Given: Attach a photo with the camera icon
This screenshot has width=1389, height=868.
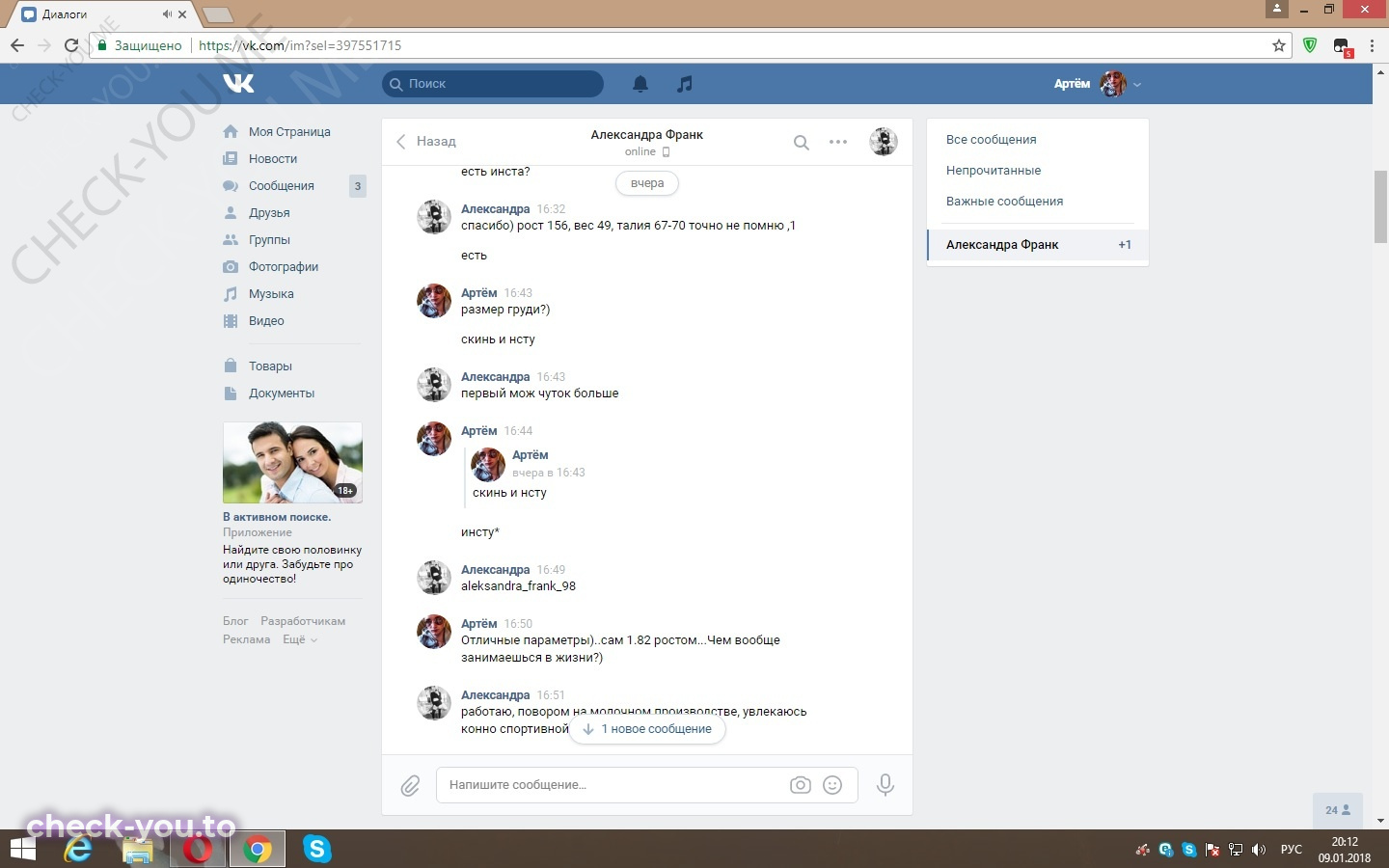Looking at the screenshot, I should [x=801, y=785].
